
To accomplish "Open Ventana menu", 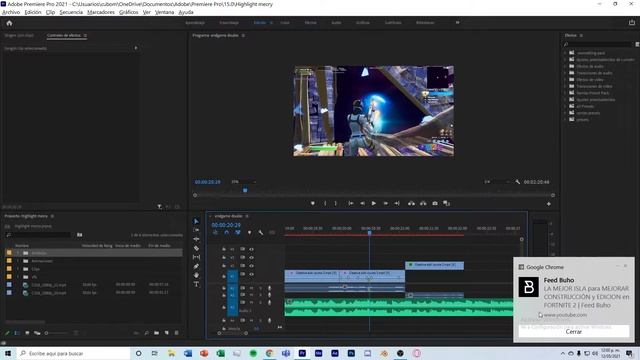I will [x=164, y=12].
